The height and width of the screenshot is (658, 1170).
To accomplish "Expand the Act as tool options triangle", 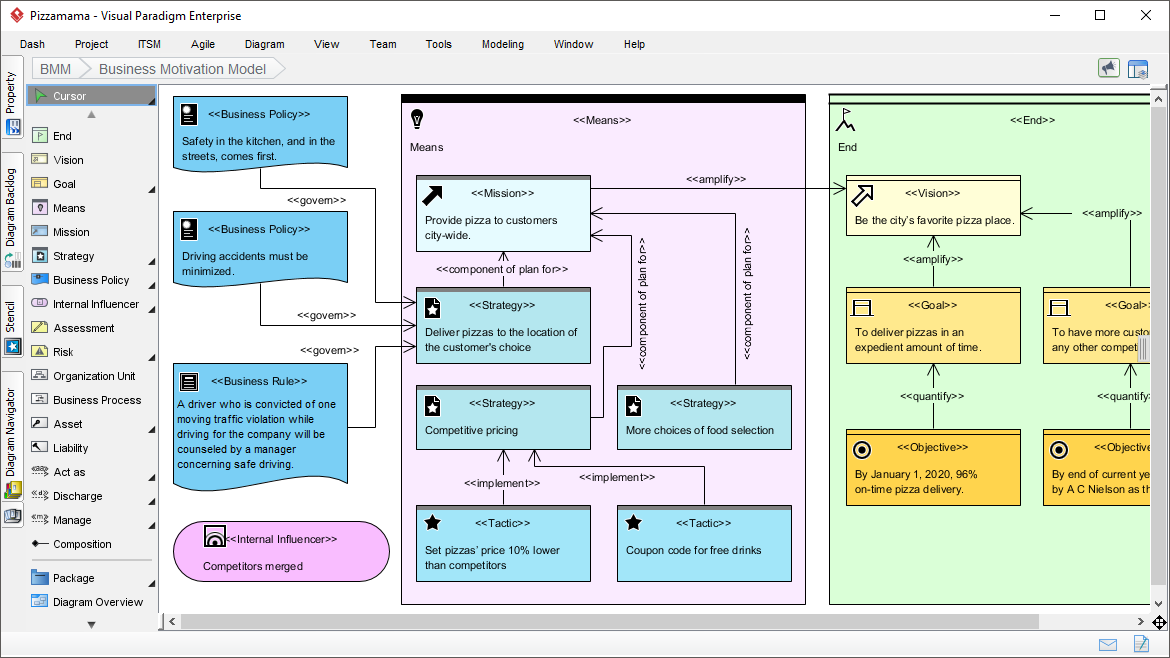I will click(x=151, y=477).
